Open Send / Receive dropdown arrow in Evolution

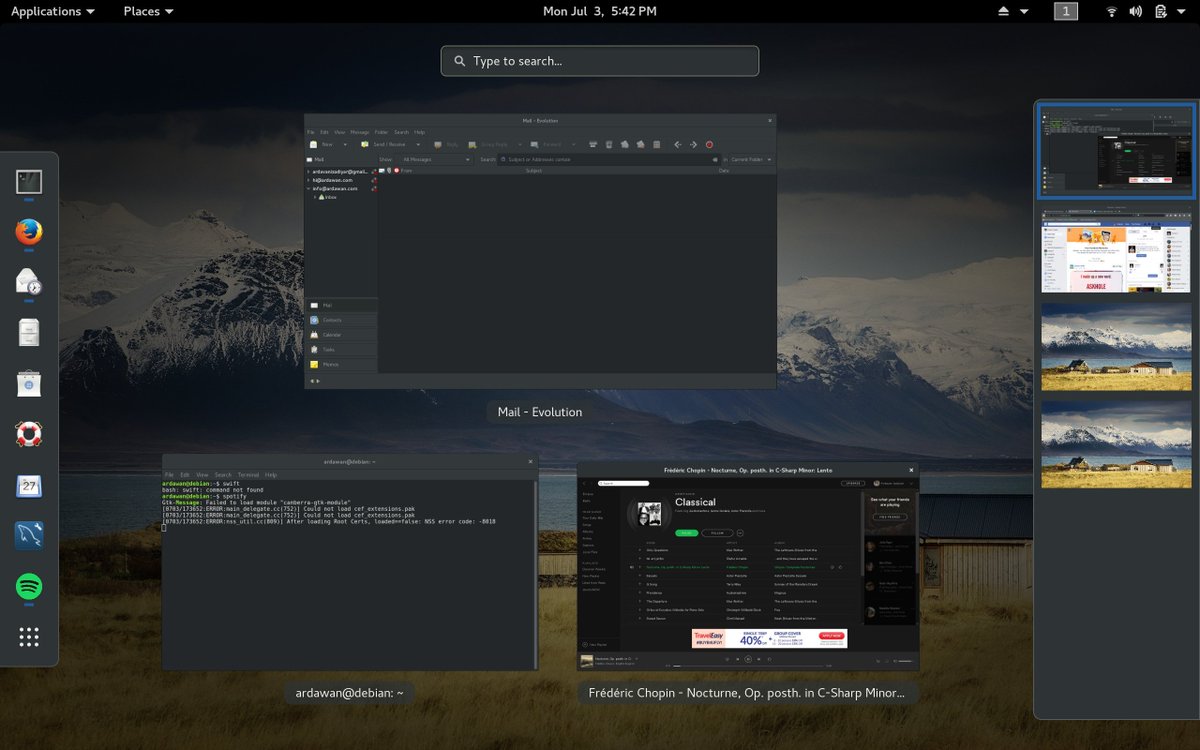(x=418, y=144)
